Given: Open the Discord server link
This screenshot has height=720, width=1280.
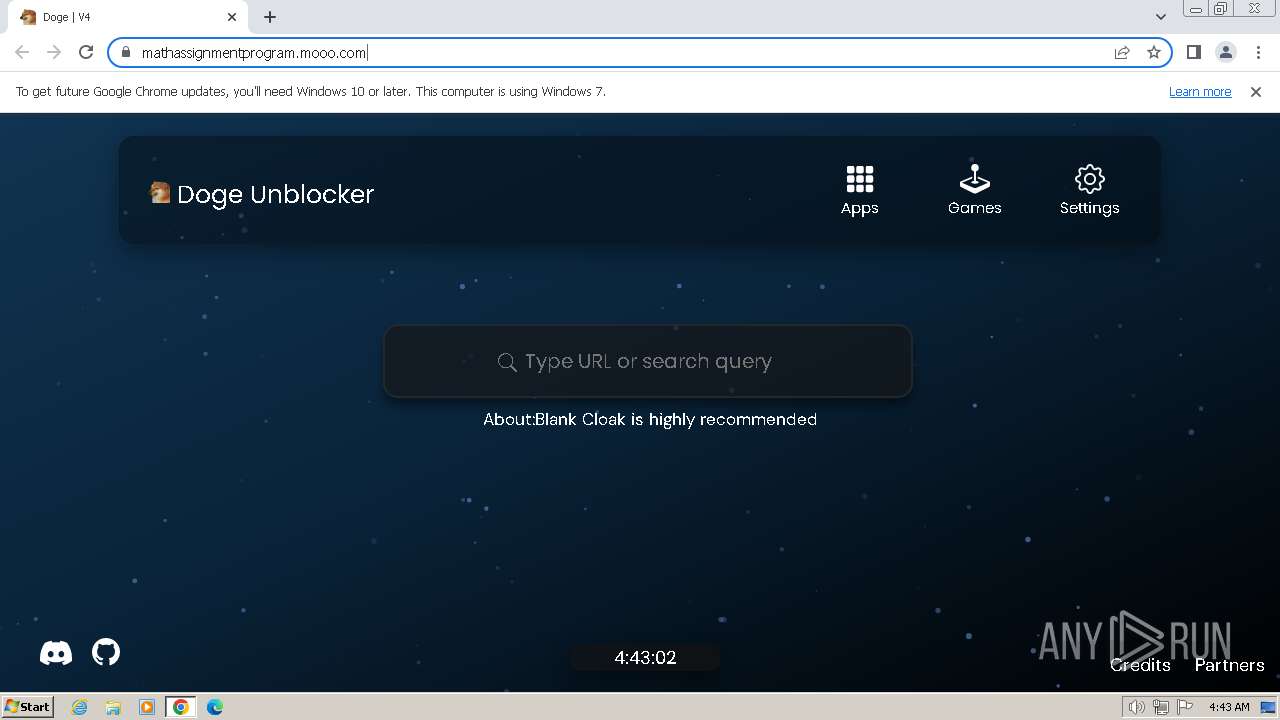Looking at the screenshot, I should point(56,653).
